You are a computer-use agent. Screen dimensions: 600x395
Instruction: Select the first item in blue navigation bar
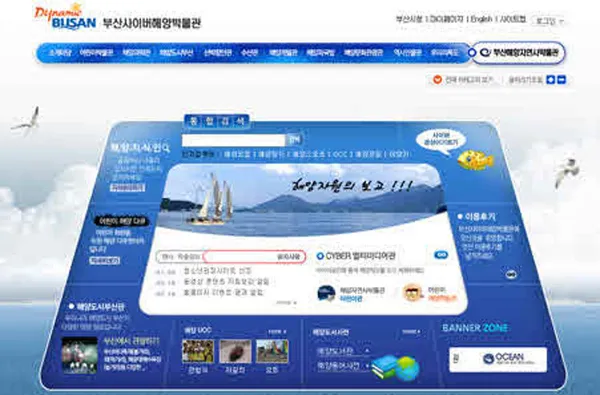(x=60, y=52)
